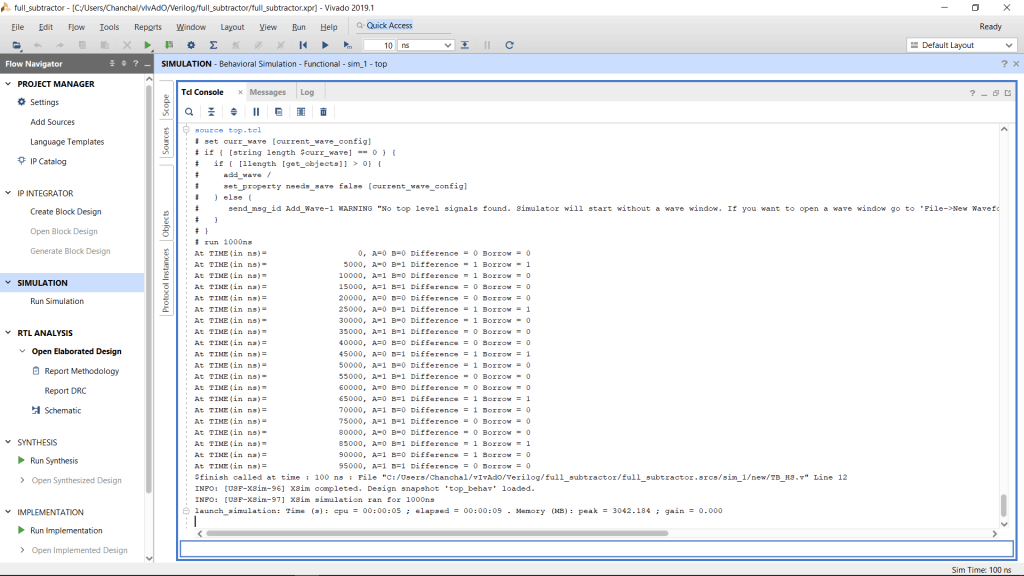Click Run Synthesis
Screen dimensions: 1024x576
[54, 460]
